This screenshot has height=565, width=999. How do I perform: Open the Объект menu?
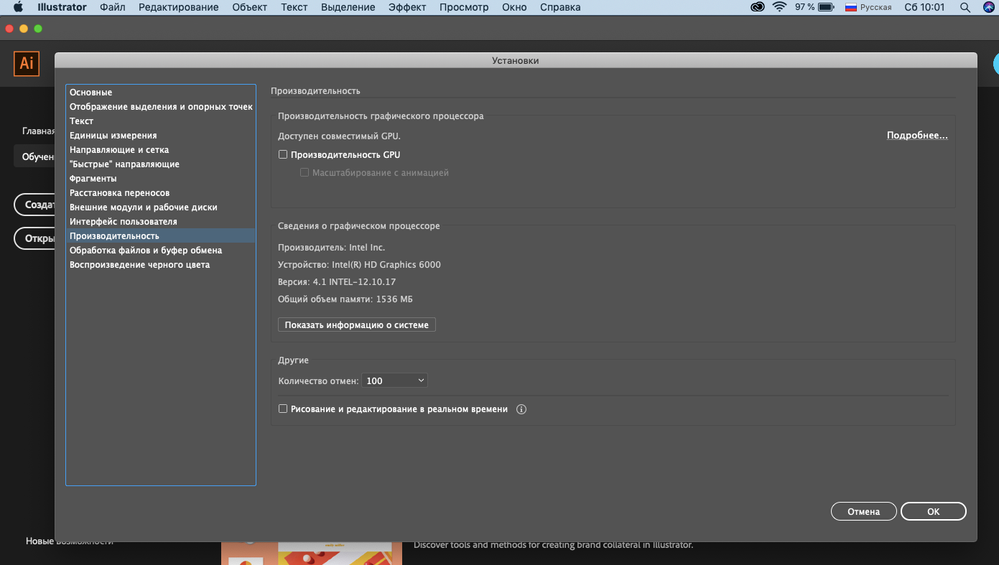[249, 7]
